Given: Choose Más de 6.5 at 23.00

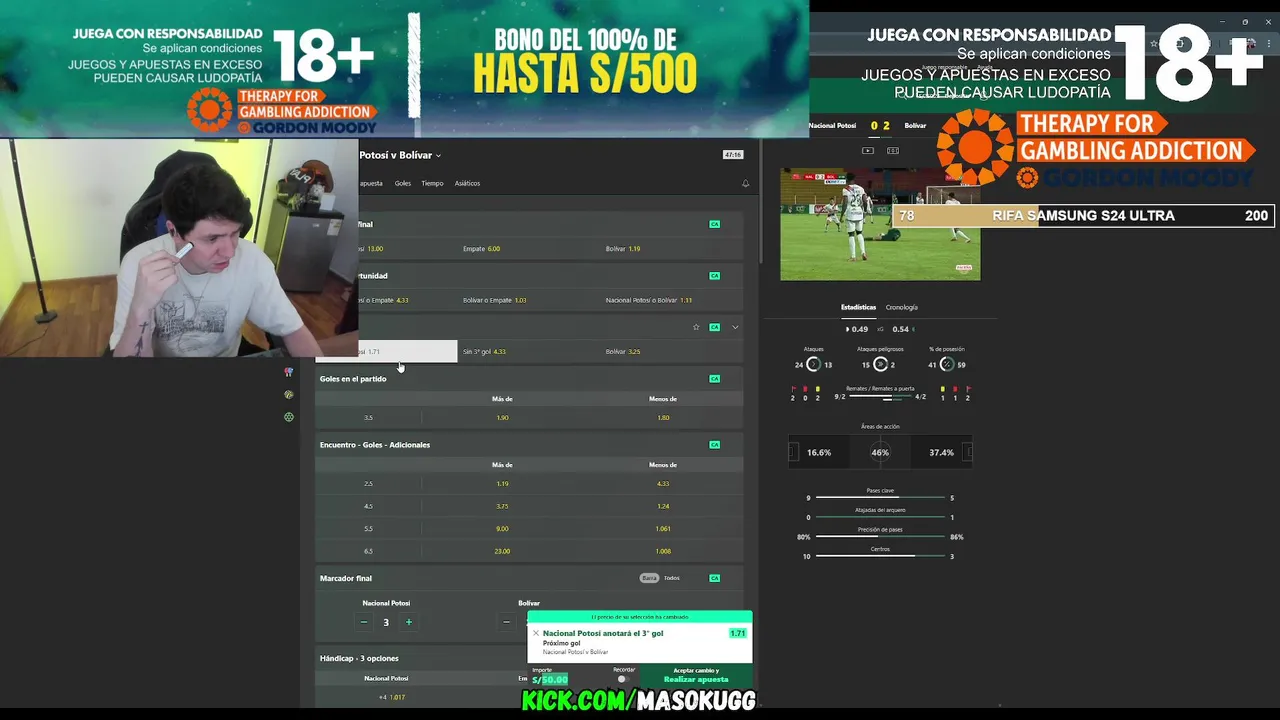Looking at the screenshot, I should pos(502,551).
